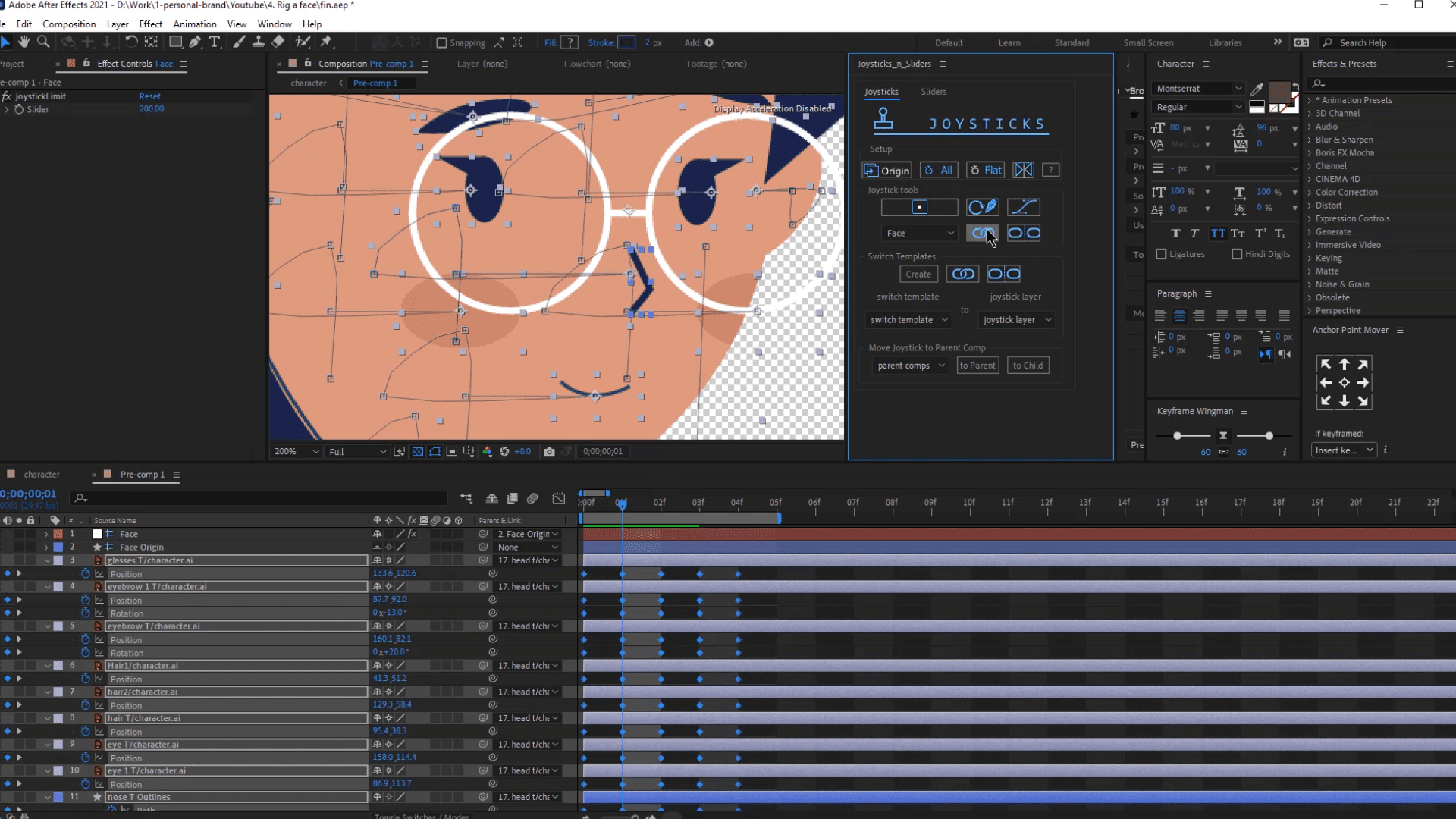Select the Zoom tool in toolbar

click(43, 42)
